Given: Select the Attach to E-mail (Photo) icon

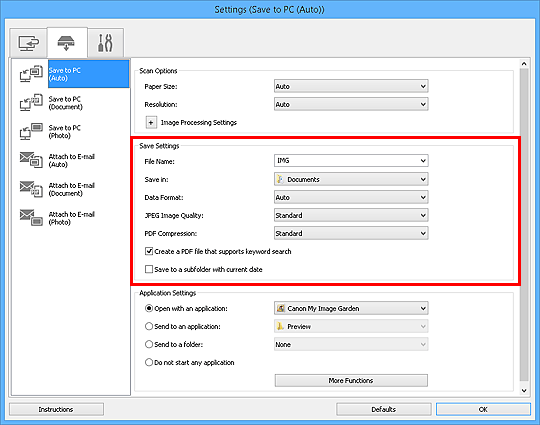Looking at the screenshot, I should tap(31, 218).
